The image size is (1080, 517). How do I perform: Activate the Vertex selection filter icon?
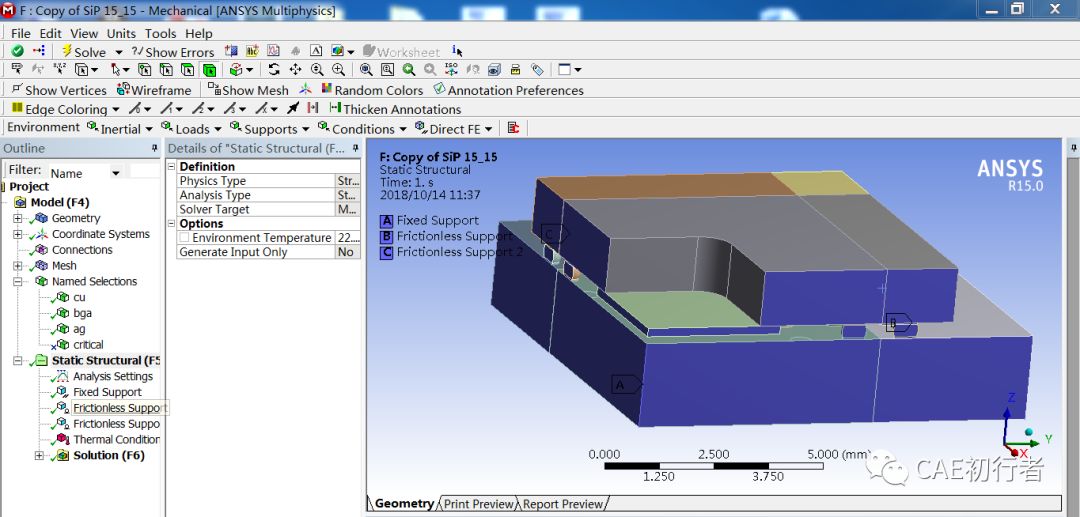point(145,70)
